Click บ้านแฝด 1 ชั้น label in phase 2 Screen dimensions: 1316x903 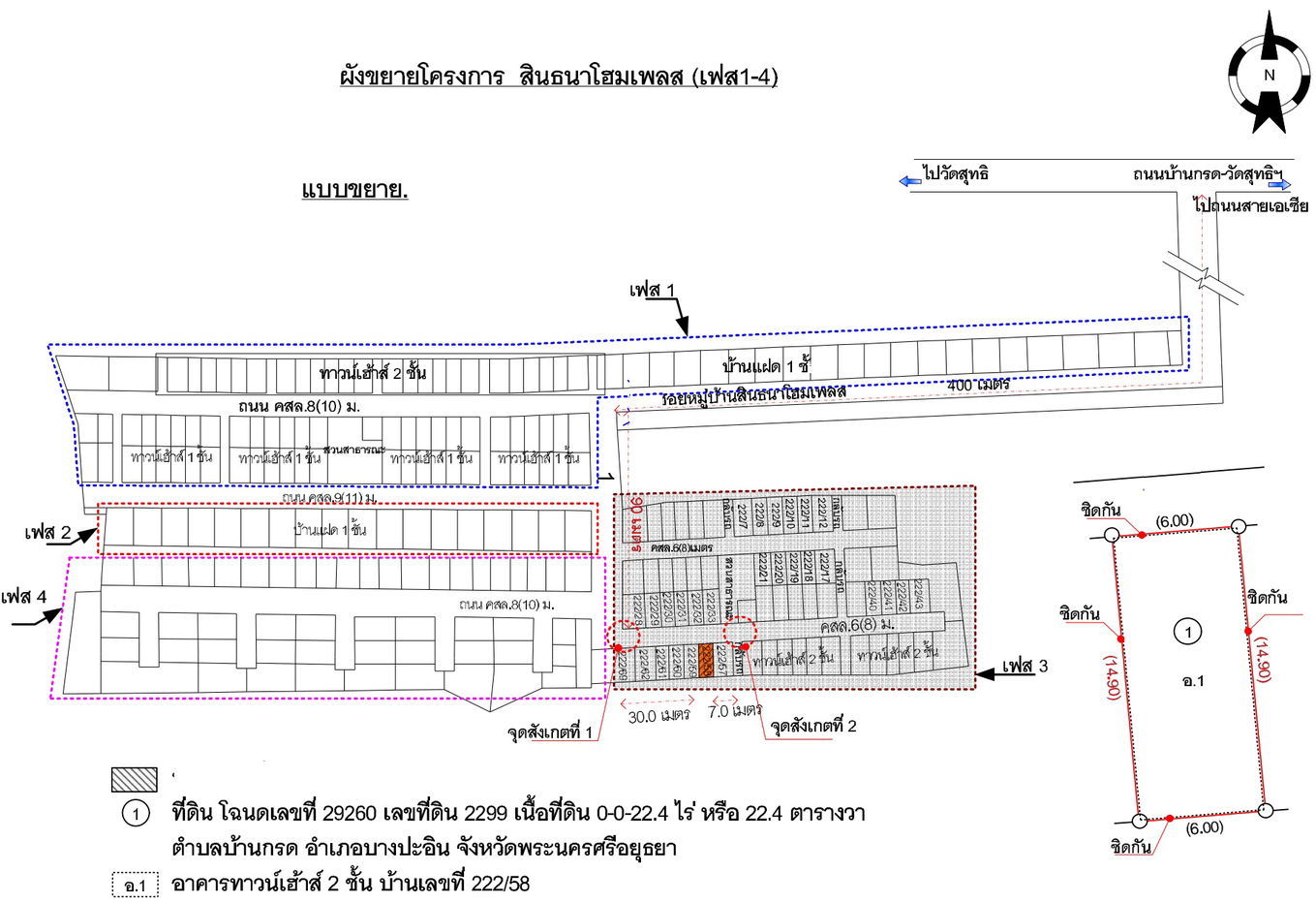click(x=330, y=530)
